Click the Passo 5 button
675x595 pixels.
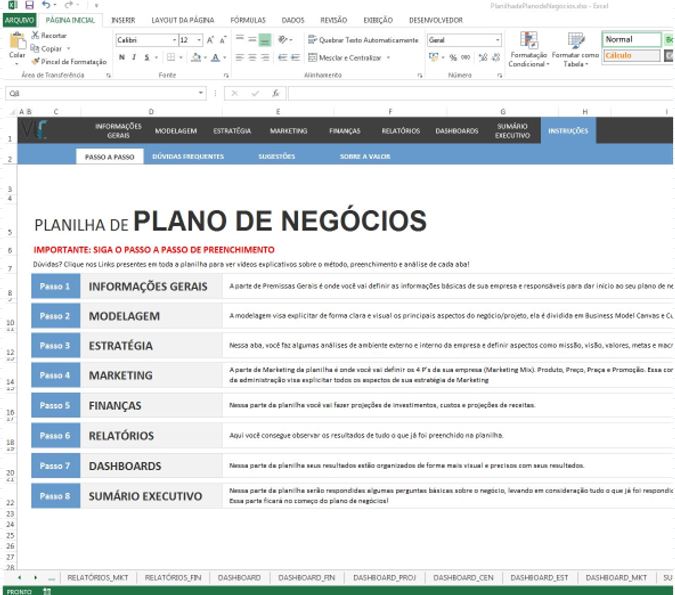pos(55,406)
